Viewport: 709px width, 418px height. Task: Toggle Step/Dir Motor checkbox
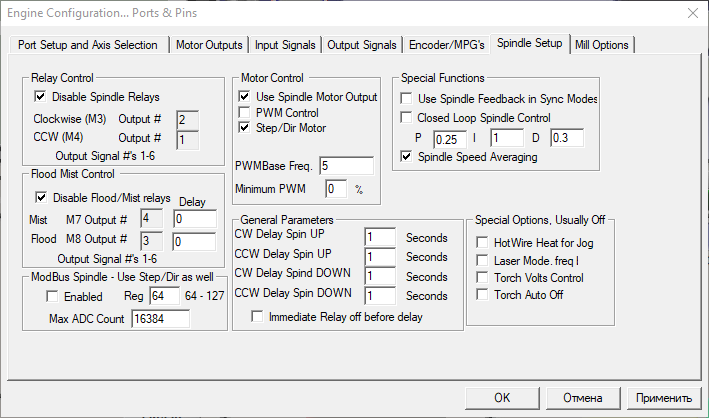(x=245, y=128)
